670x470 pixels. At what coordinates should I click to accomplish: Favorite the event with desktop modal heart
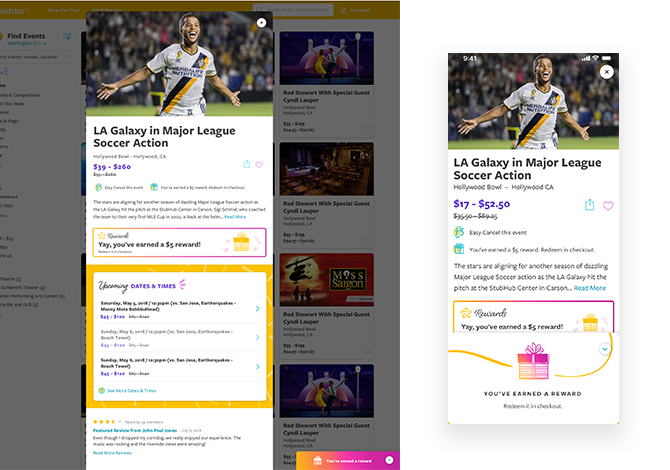259,165
